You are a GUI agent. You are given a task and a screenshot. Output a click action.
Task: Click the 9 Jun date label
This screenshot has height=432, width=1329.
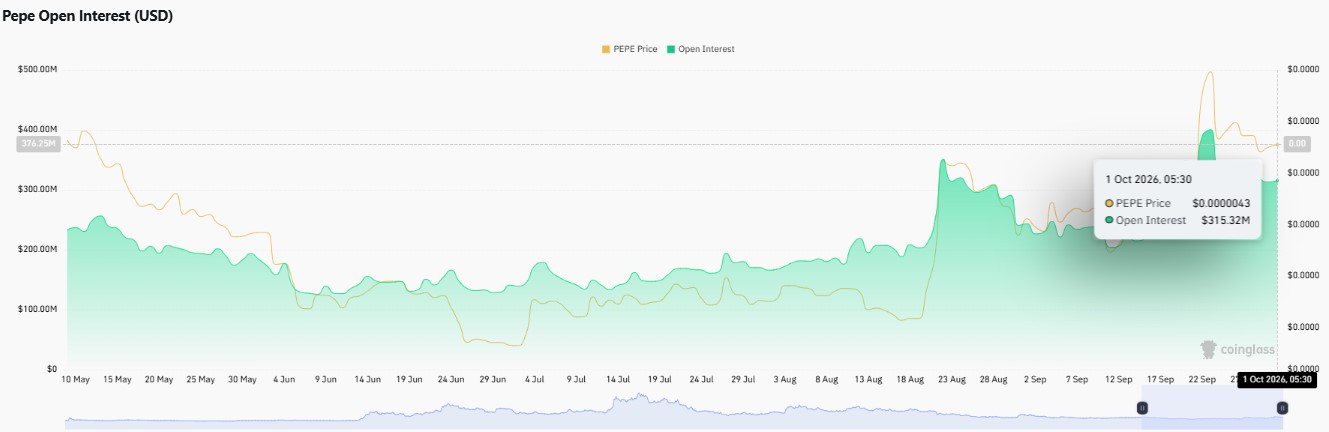(x=326, y=380)
